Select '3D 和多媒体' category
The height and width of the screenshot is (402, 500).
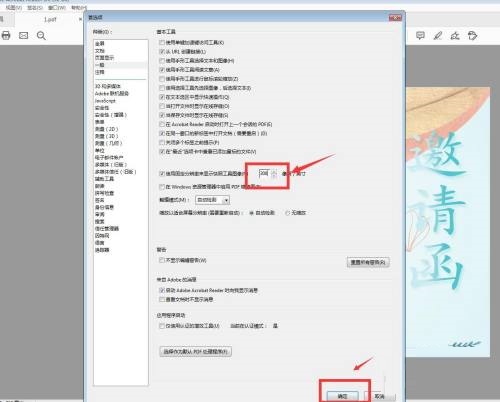click(x=108, y=86)
